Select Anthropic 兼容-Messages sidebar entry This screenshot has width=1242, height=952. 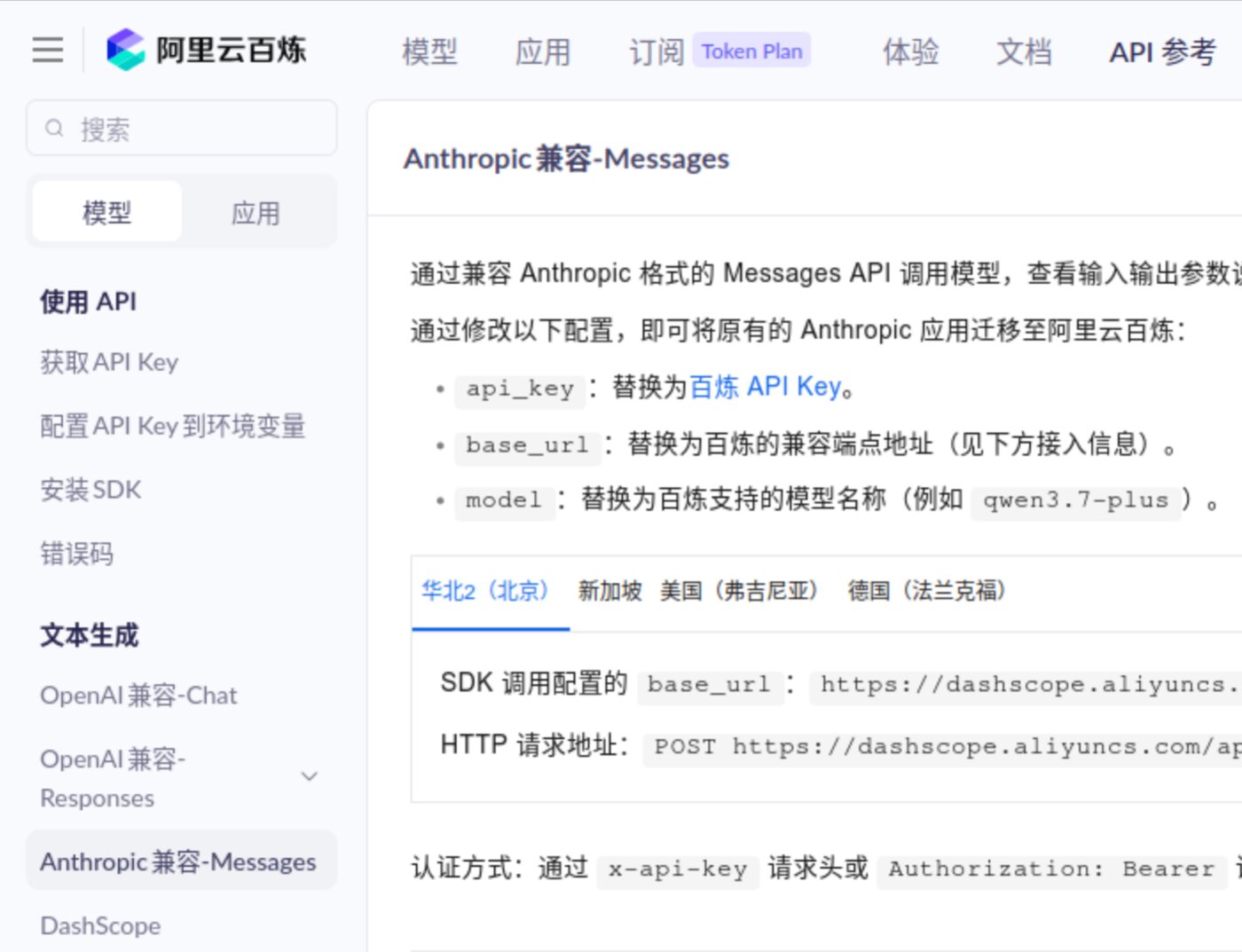pyautogui.click(x=182, y=861)
